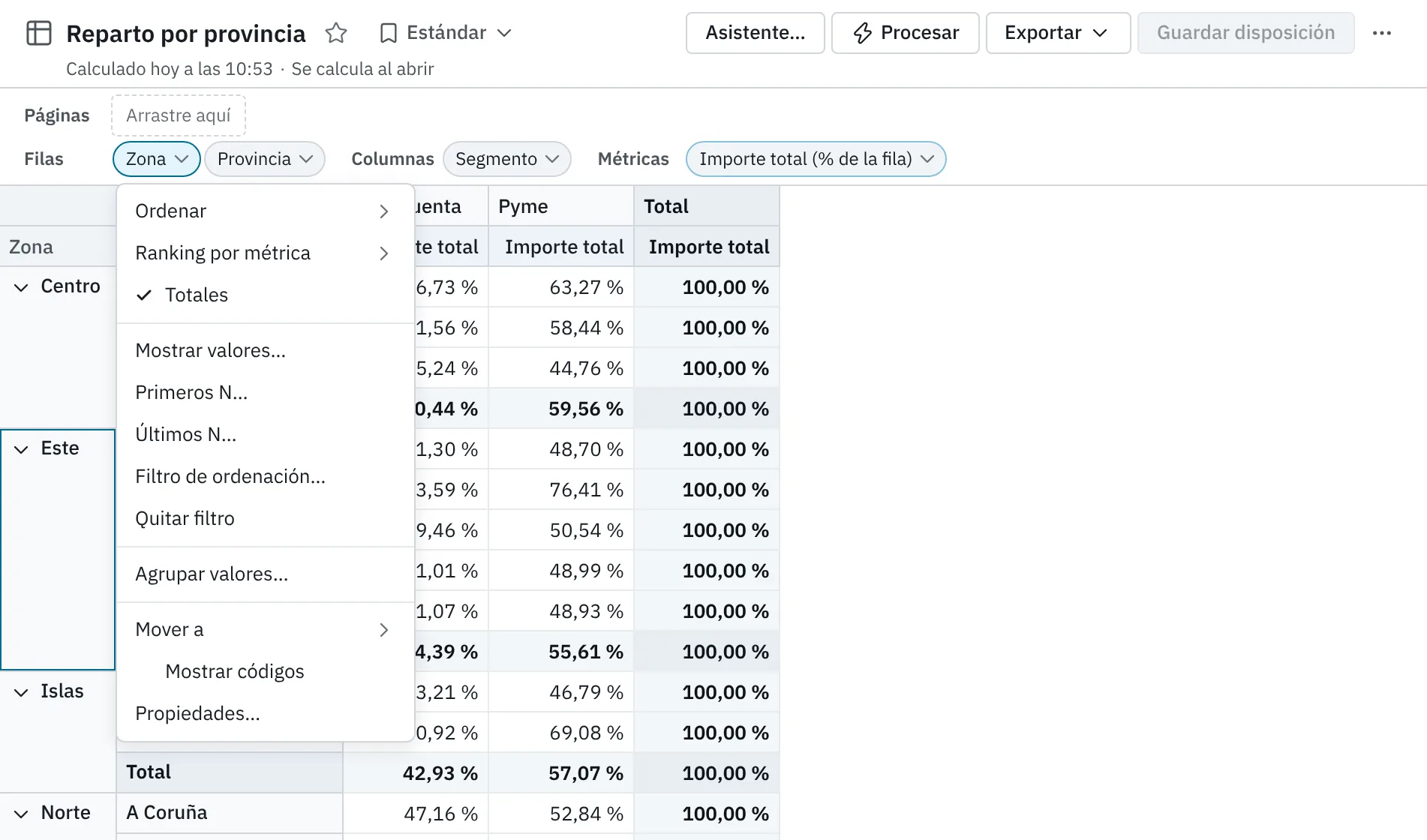The image size is (1427, 840).
Task: Select the 63,27 % Pyme cell
Action: (561, 287)
